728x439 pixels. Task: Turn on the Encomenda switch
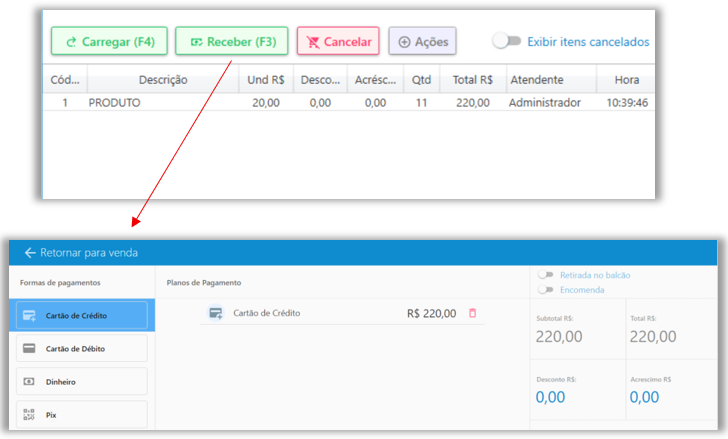(x=546, y=290)
